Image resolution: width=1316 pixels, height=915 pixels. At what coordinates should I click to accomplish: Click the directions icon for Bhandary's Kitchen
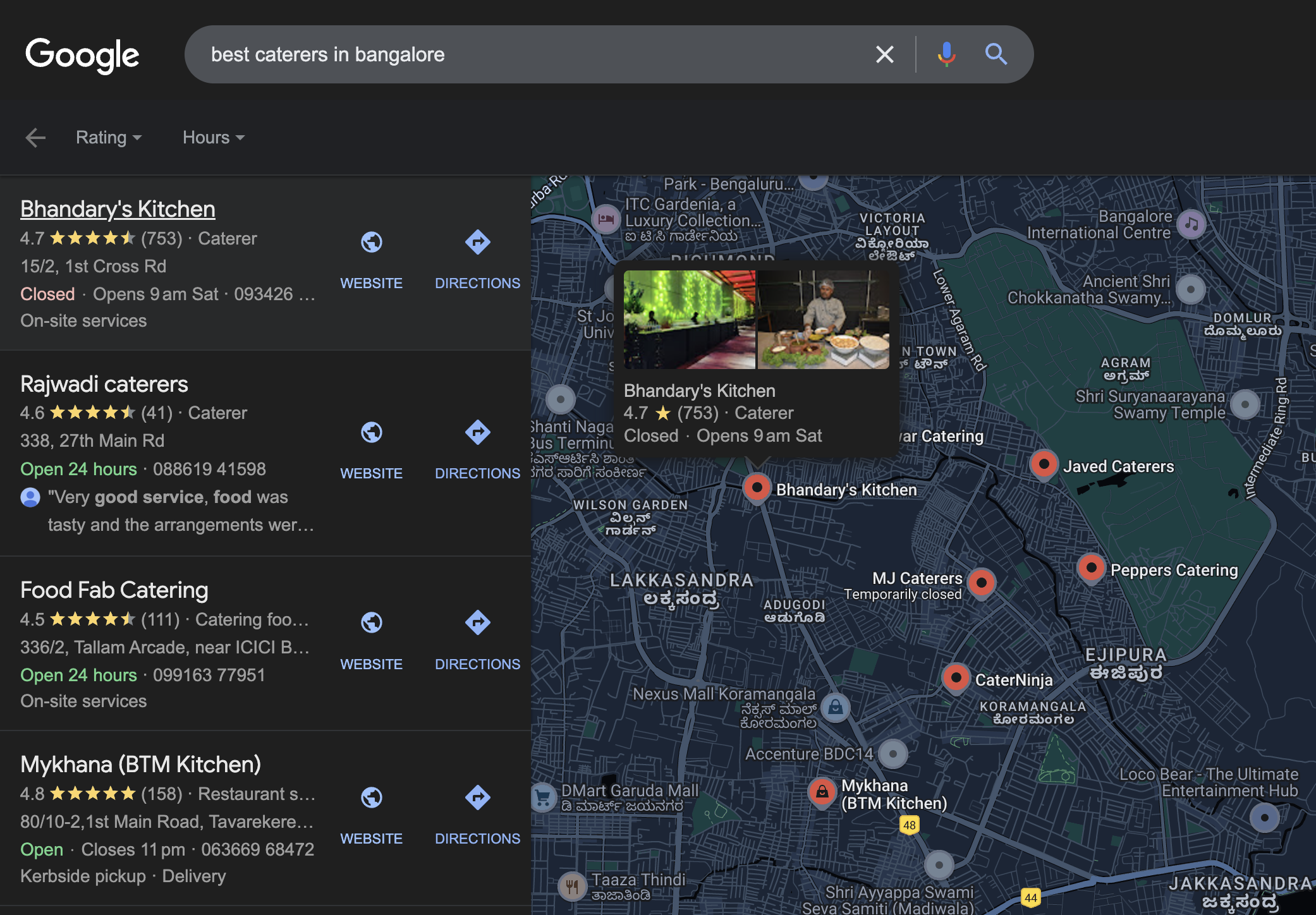click(478, 242)
